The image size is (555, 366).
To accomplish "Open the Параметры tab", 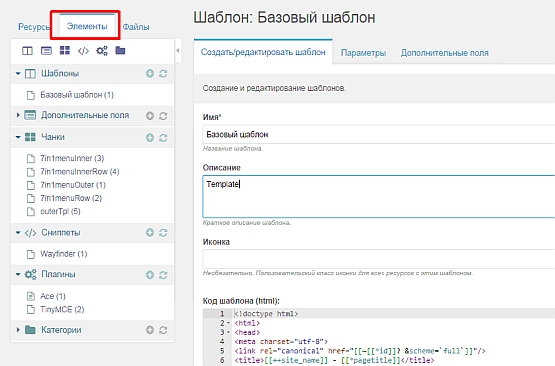I will 363,53.
